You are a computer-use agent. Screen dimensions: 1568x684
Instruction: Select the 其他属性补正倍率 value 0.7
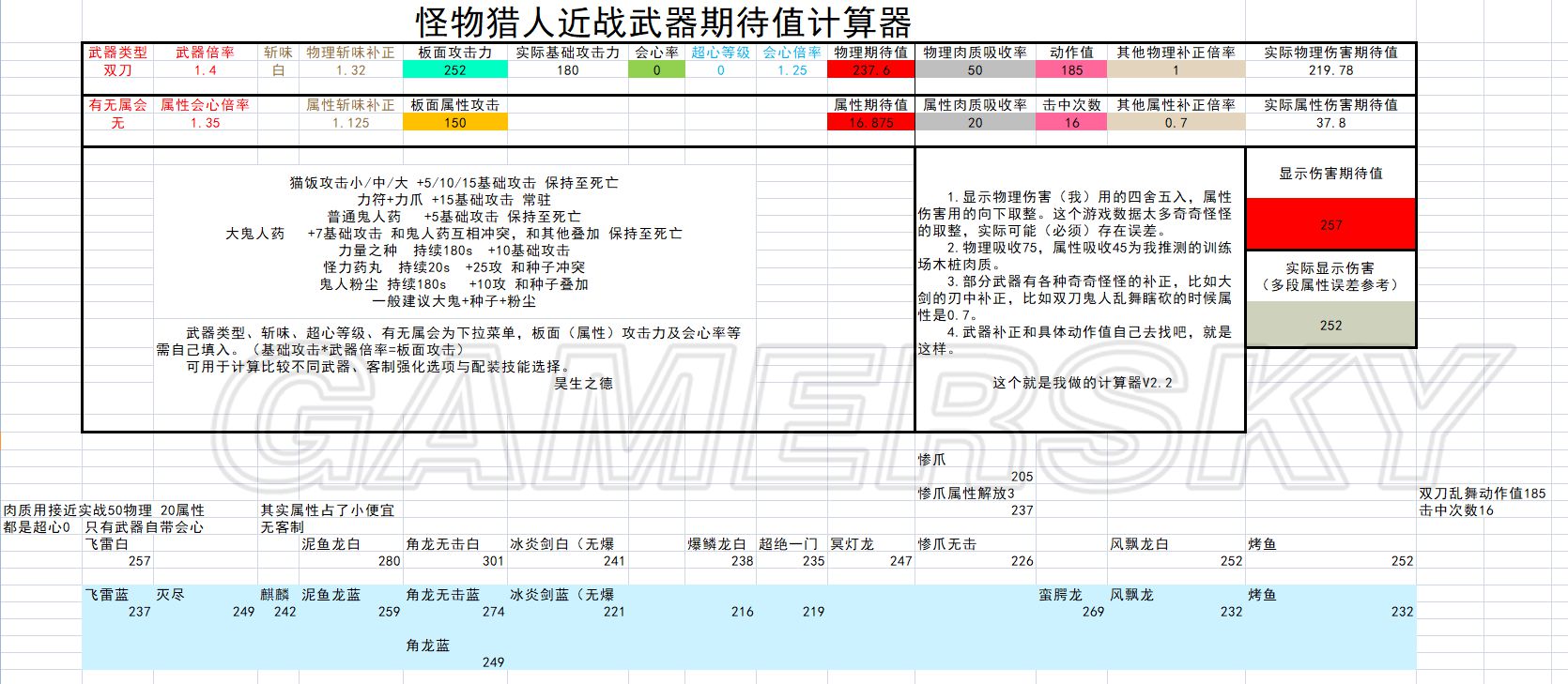pyautogui.click(x=1176, y=123)
